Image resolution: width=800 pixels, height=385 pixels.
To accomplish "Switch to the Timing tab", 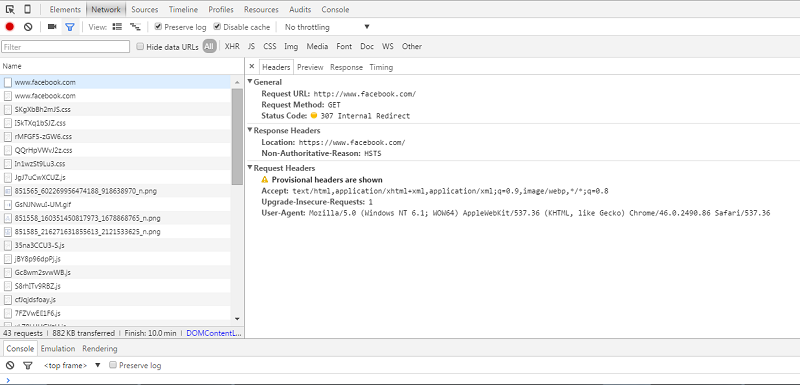I will point(381,67).
